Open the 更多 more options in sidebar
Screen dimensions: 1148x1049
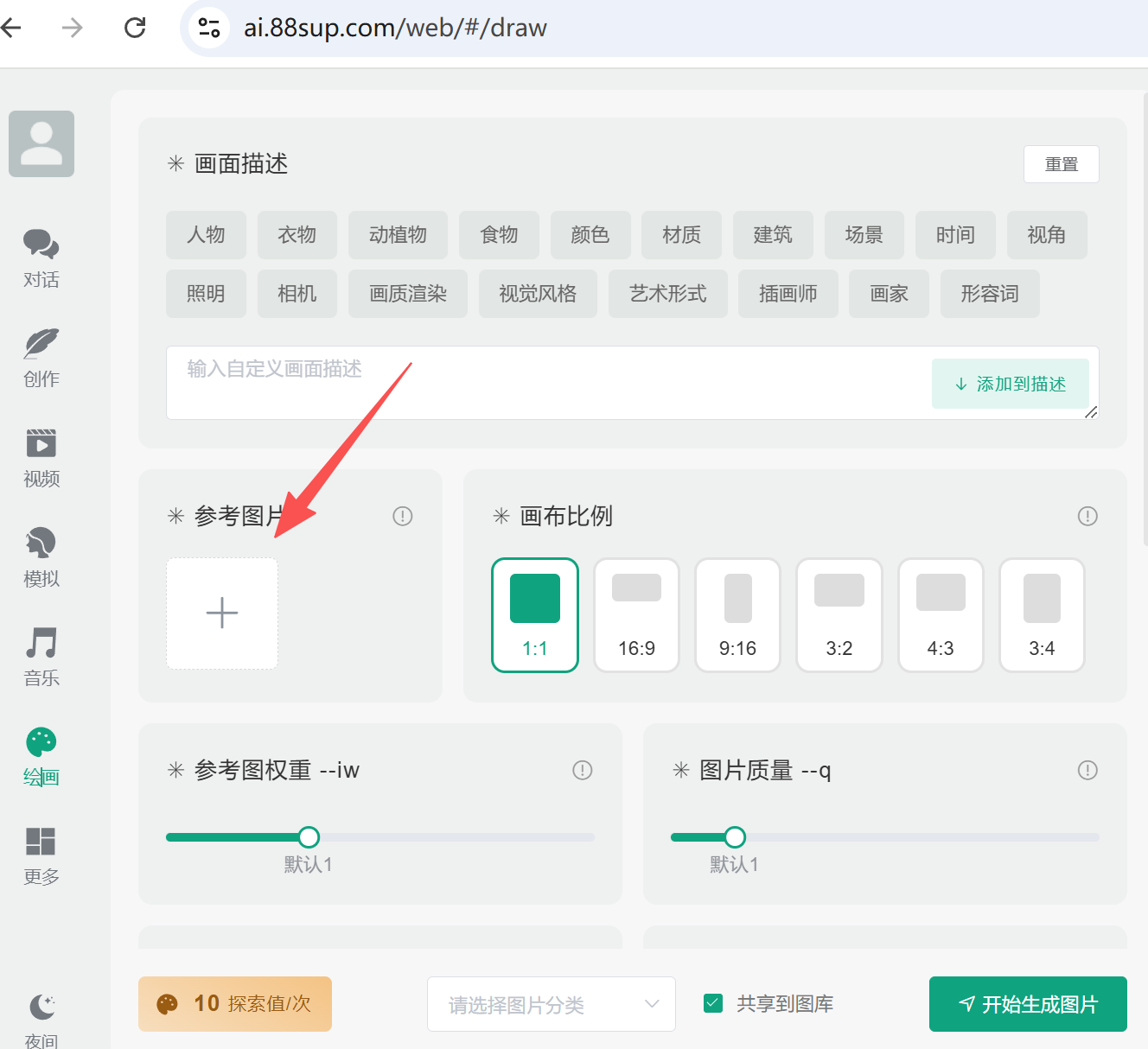(41, 855)
